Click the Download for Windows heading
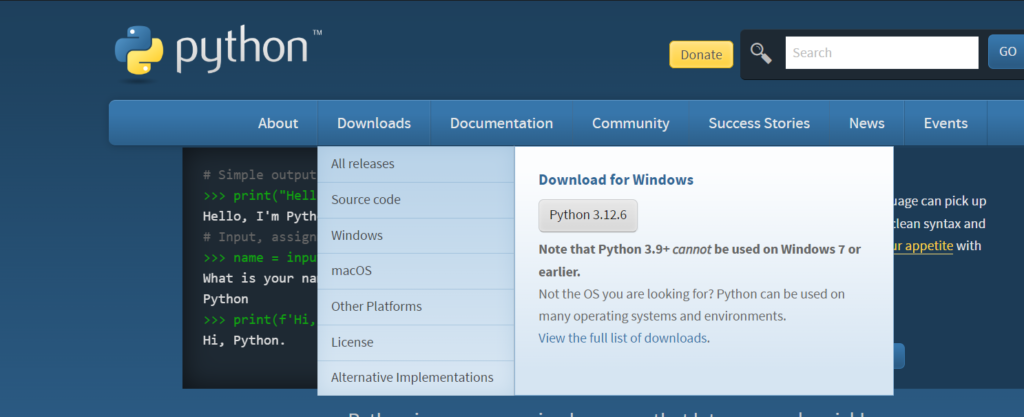The image size is (1024, 417). pyautogui.click(x=616, y=180)
